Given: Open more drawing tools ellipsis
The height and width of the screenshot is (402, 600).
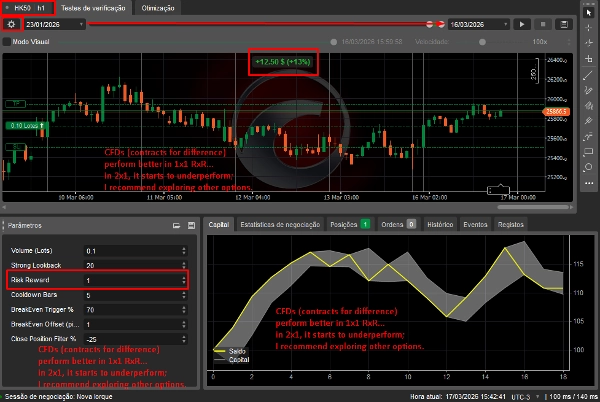Looking at the screenshot, I should (589, 184).
